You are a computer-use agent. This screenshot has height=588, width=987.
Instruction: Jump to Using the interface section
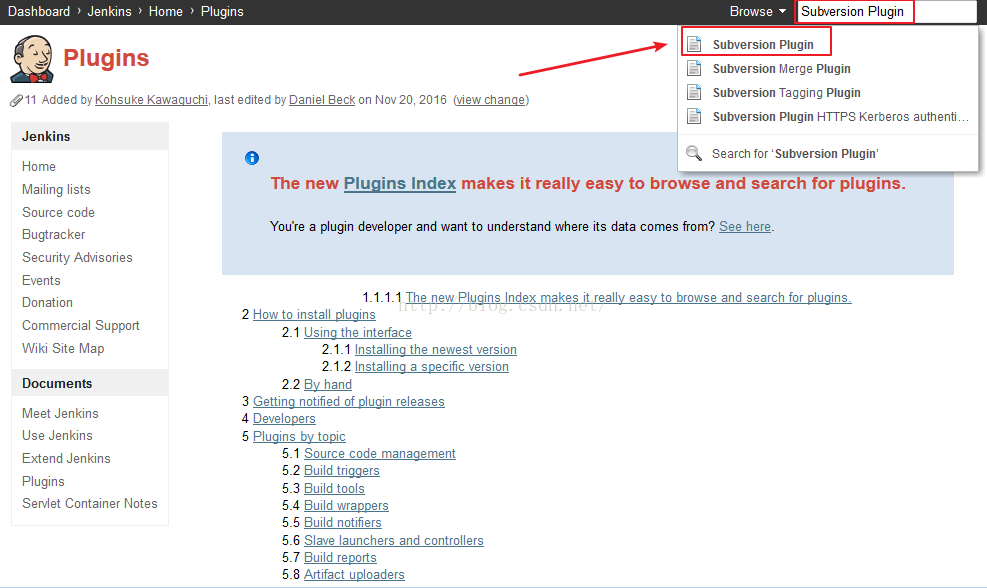pos(358,332)
